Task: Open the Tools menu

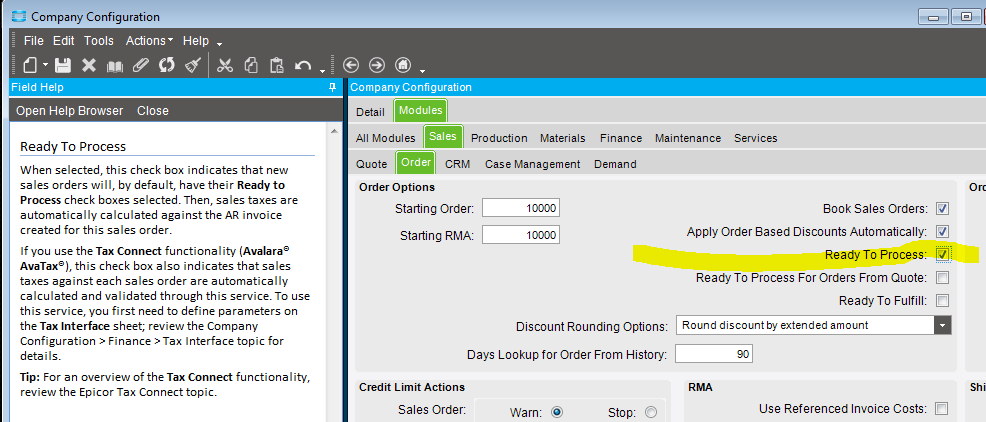Action: [99, 41]
